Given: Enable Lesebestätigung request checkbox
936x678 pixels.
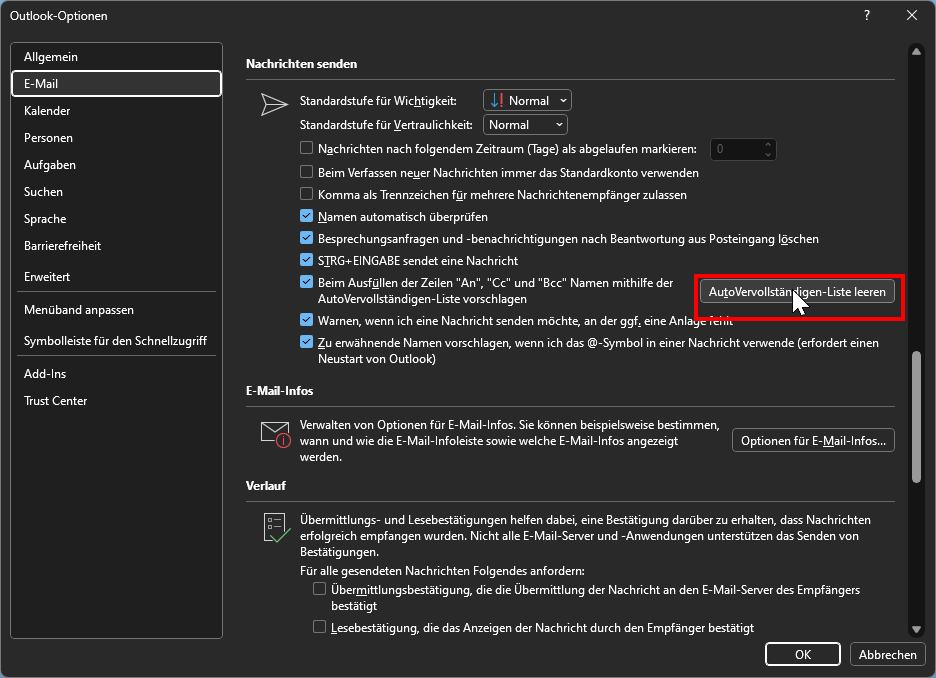Looking at the screenshot, I should (x=320, y=627).
